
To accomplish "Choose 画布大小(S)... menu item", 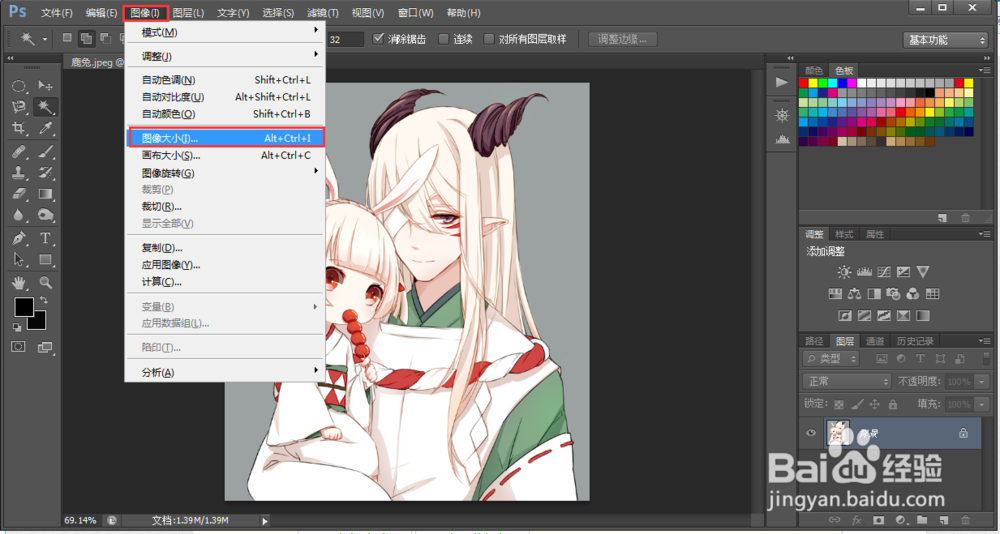I will [x=225, y=155].
